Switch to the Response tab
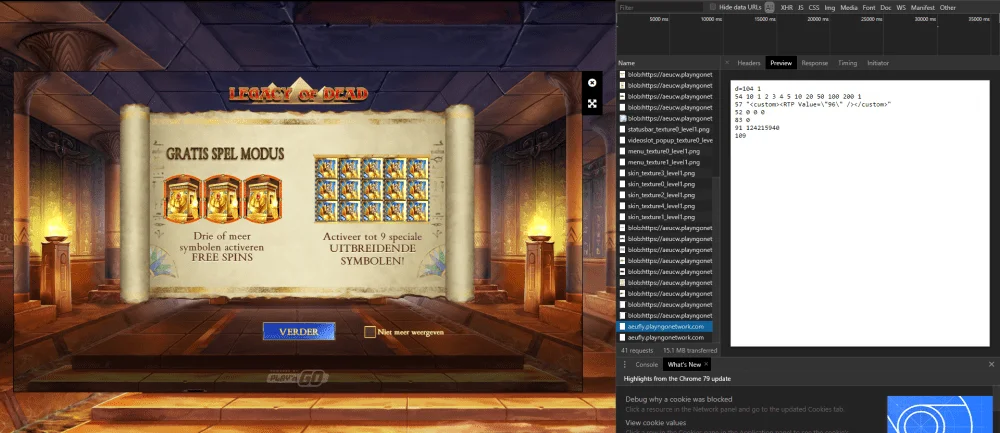1000x433 pixels. [x=814, y=63]
